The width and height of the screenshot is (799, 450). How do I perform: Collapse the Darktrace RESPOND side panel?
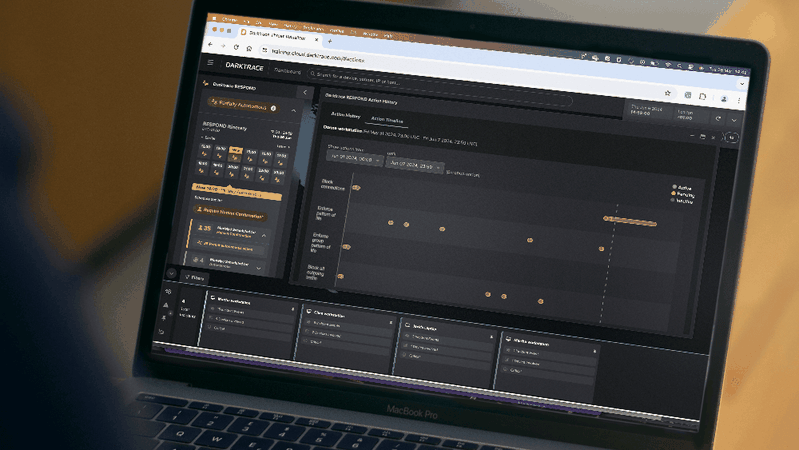click(x=305, y=92)
